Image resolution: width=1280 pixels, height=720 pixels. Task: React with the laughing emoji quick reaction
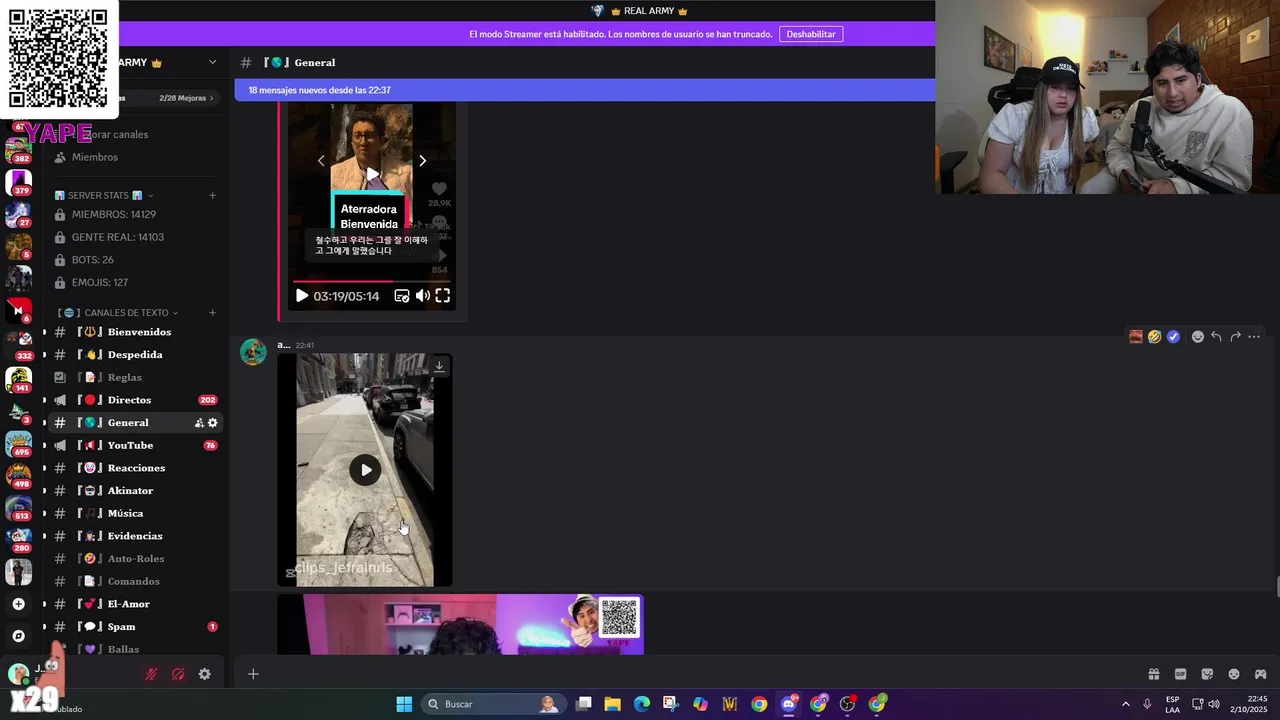1155,337
